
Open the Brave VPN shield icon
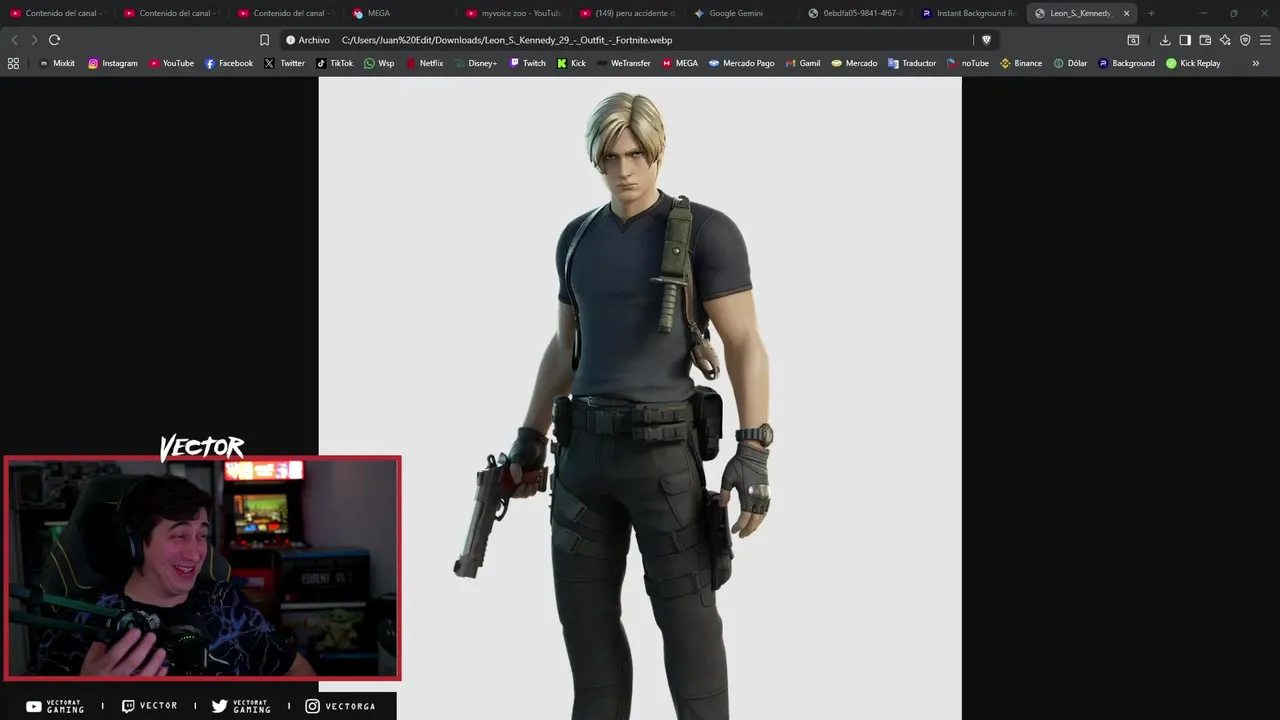click(1245, 40)
